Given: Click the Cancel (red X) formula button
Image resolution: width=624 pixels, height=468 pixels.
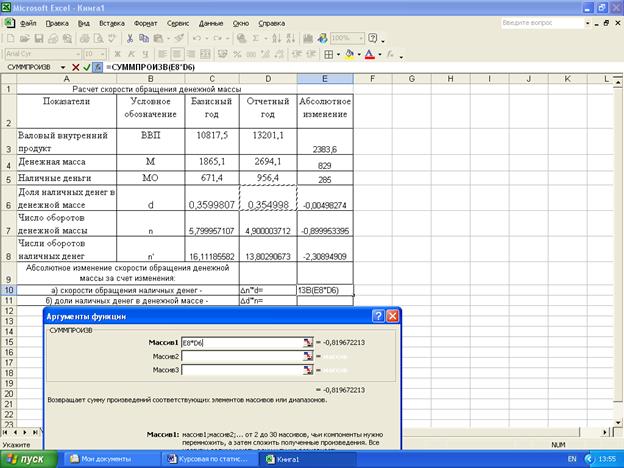Looking at the screenshot, I should click(x=75, y=66).
